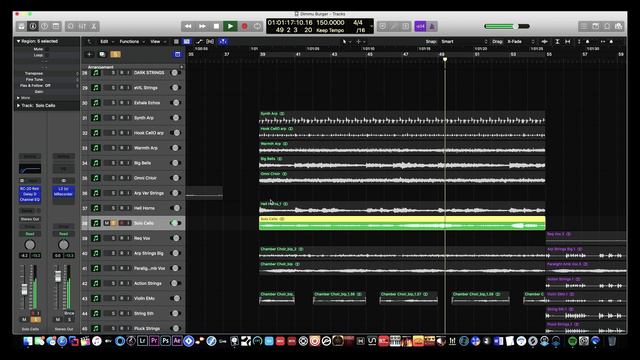Click the Bnce button on Stereo Out
640x360 pixels.
click(69, 313)
